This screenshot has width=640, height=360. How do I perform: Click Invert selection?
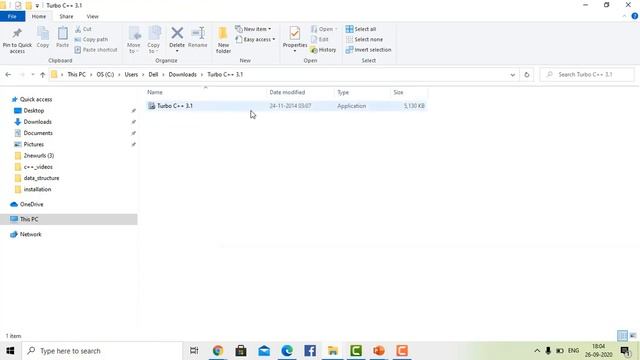pyautogui.click(x=368, y=49)
